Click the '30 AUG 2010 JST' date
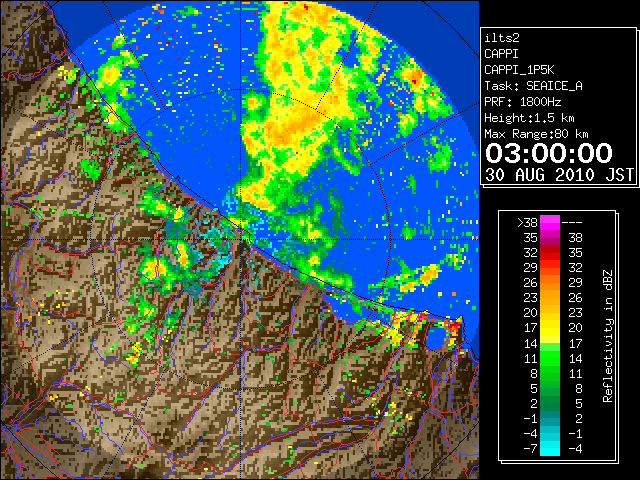The height and width of the screenshot is (480, 640). [x=559, y=175]
